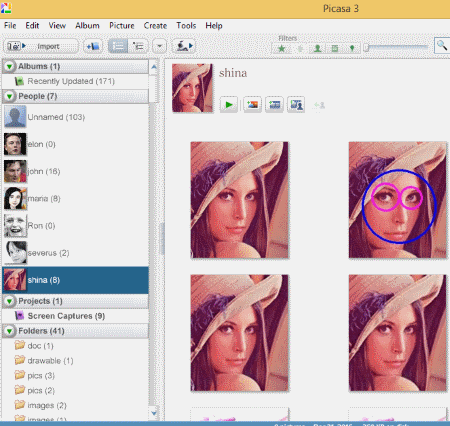Open the Help menu
Image resolution: width=450 pixels, height=426 pixels.
click(214, 26)
